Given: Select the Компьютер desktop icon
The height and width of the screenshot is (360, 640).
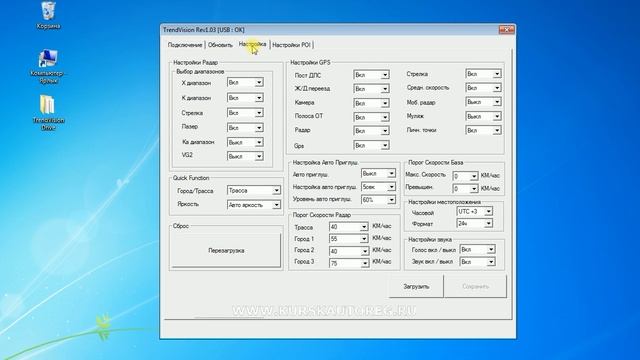Looking at the screenshot, I should [x=48, y=66].
